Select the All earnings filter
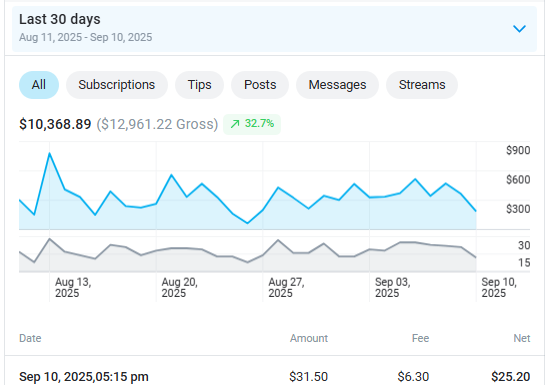The height and width of the screenshot is (385, 549). point(39,85)
